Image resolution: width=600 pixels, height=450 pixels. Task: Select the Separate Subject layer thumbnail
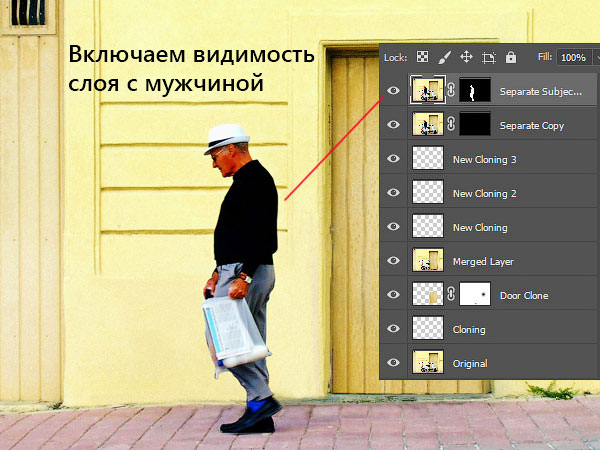coord(428,90)
